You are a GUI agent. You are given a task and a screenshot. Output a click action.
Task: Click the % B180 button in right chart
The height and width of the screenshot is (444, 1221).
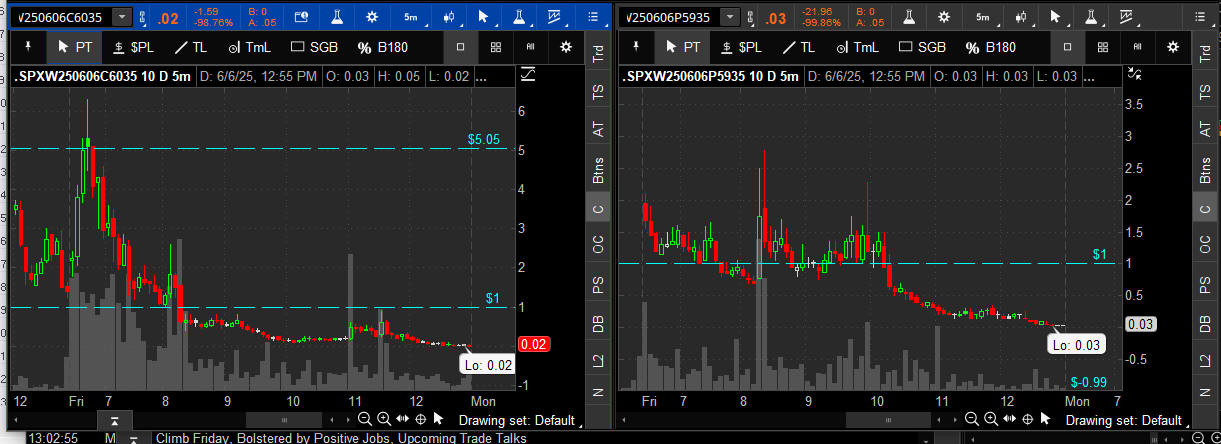990,47
